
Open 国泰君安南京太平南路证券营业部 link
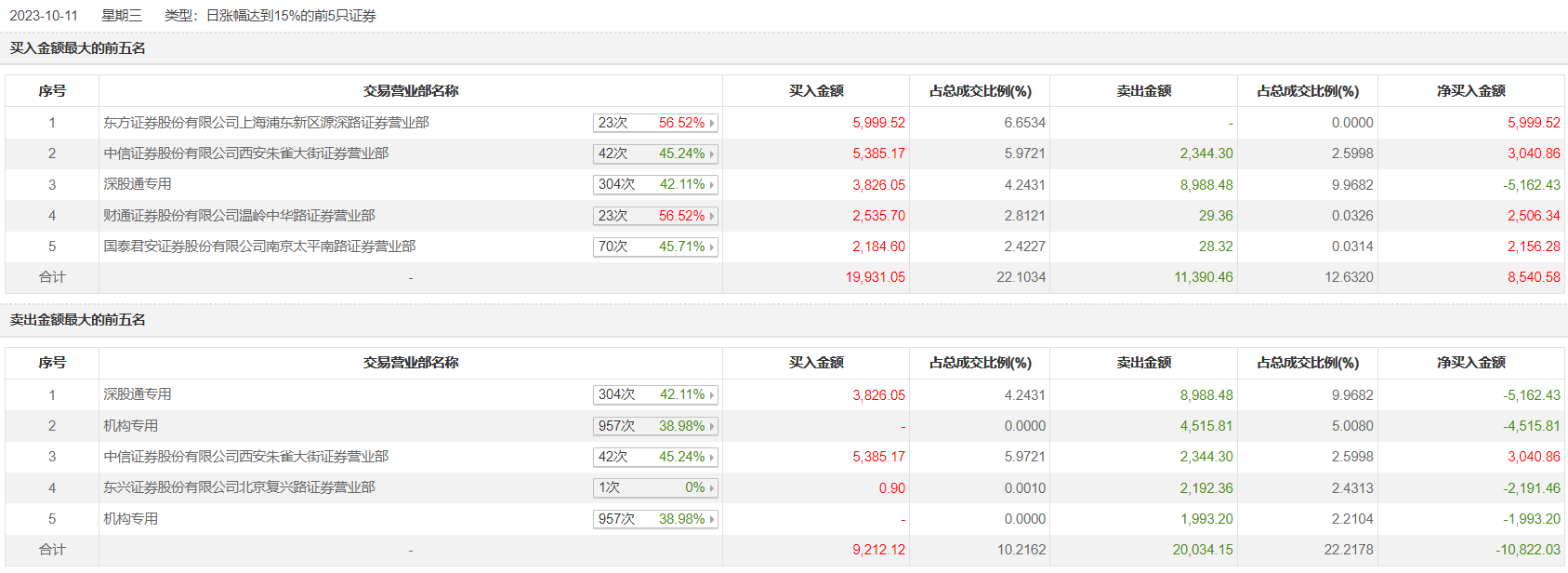(259, 247)
